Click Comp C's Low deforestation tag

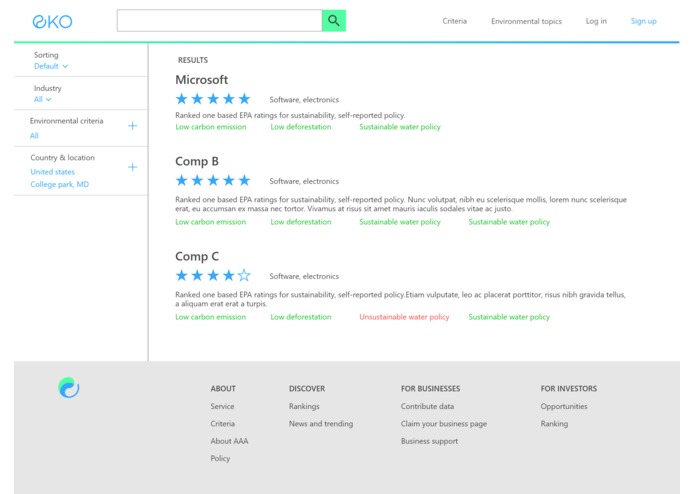301,317
